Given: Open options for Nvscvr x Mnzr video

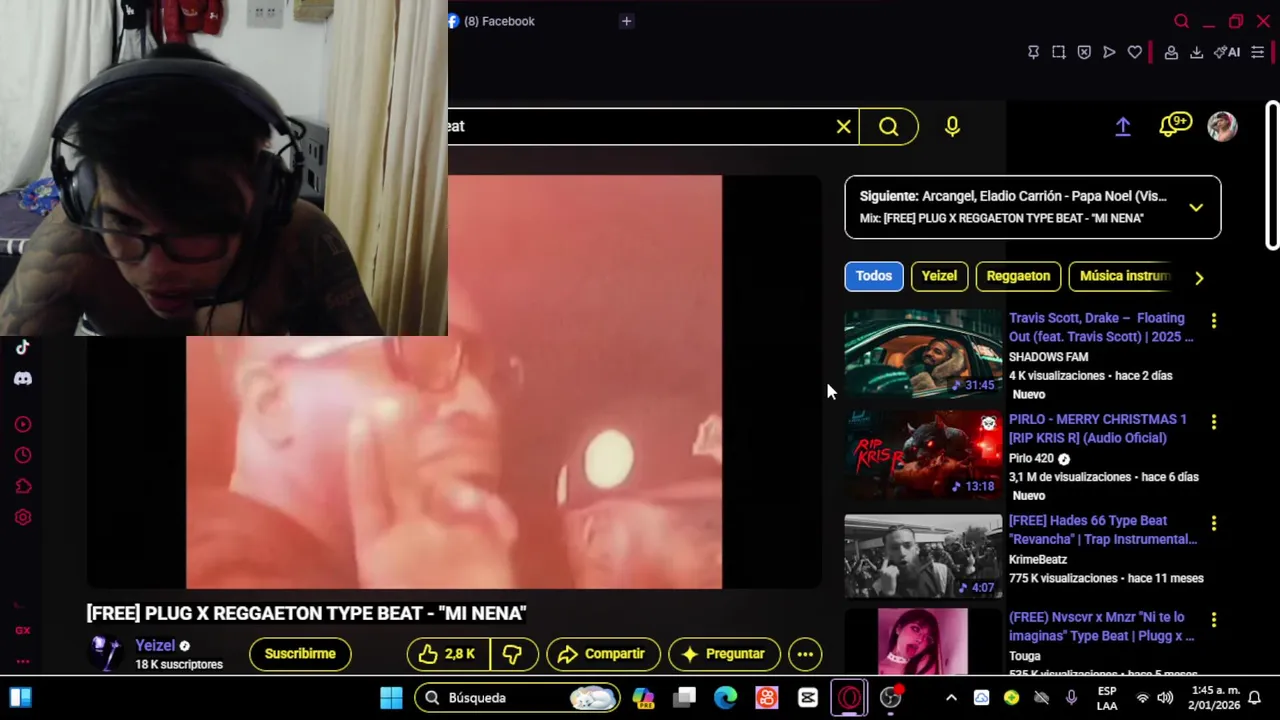Looking at the screenshot, I should (1214, 620).
